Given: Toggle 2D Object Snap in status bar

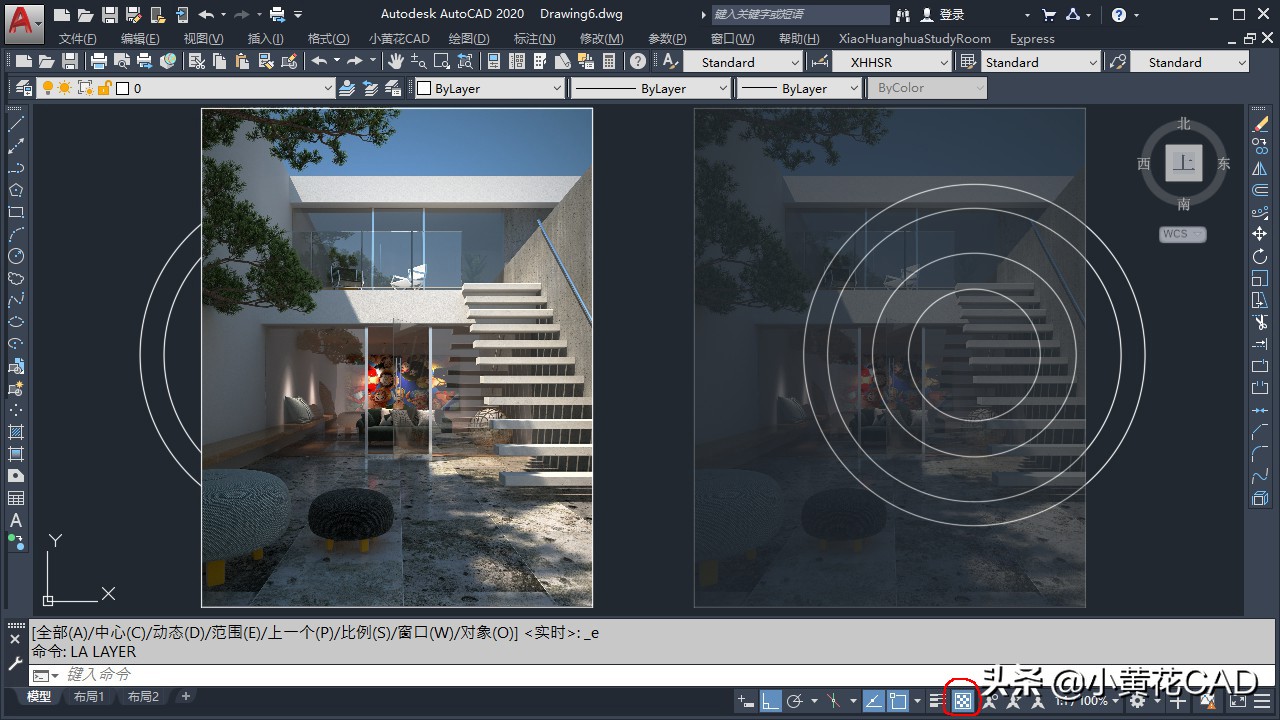Looking at the screenshot, I should click(898, 701).
